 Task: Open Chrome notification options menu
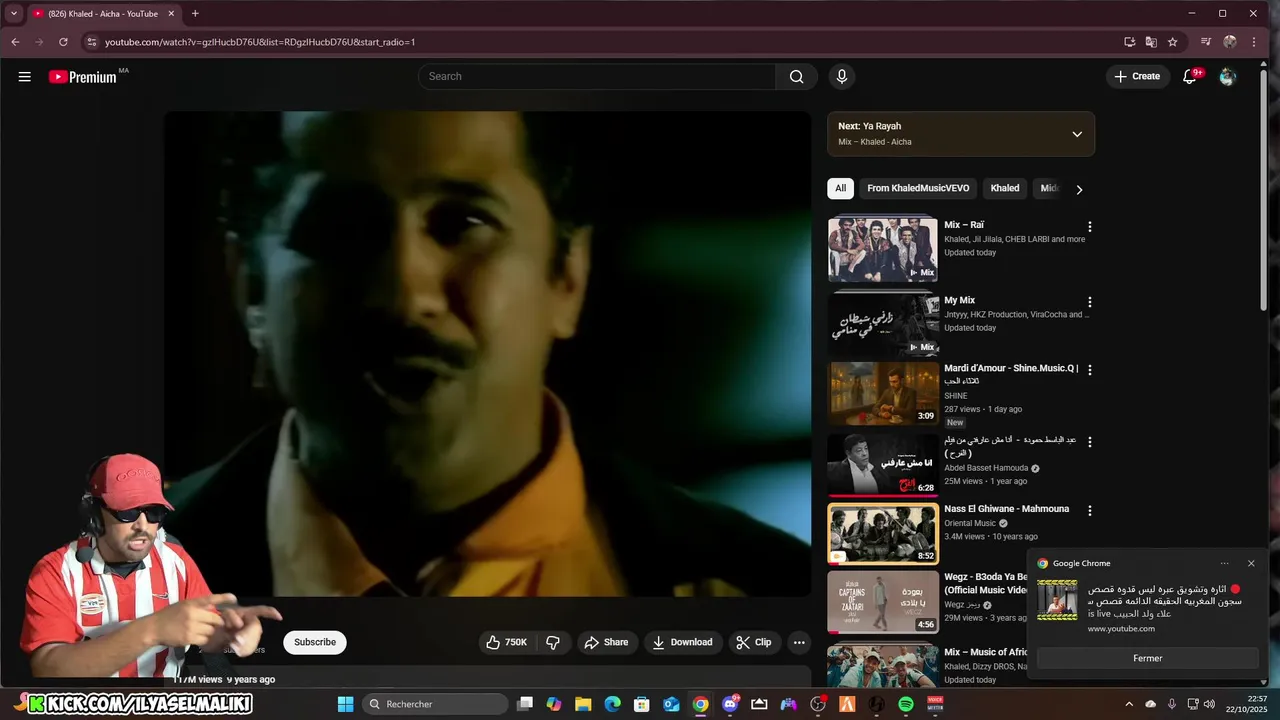[x=1224, y=563]
